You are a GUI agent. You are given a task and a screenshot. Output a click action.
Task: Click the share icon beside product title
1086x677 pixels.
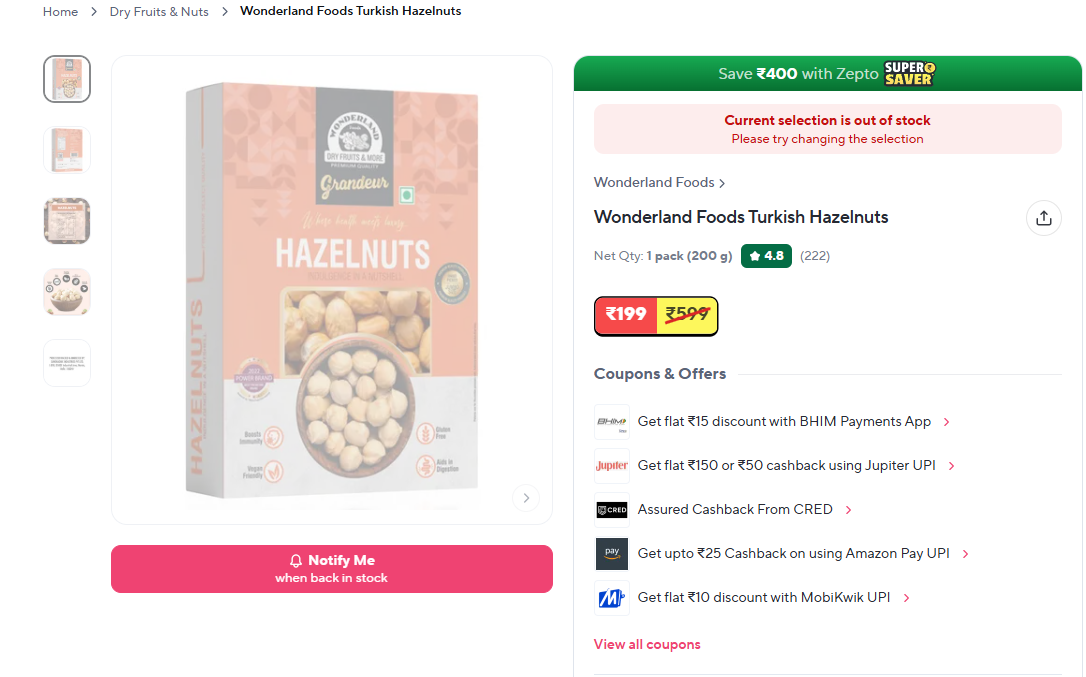pos(1043,218)
